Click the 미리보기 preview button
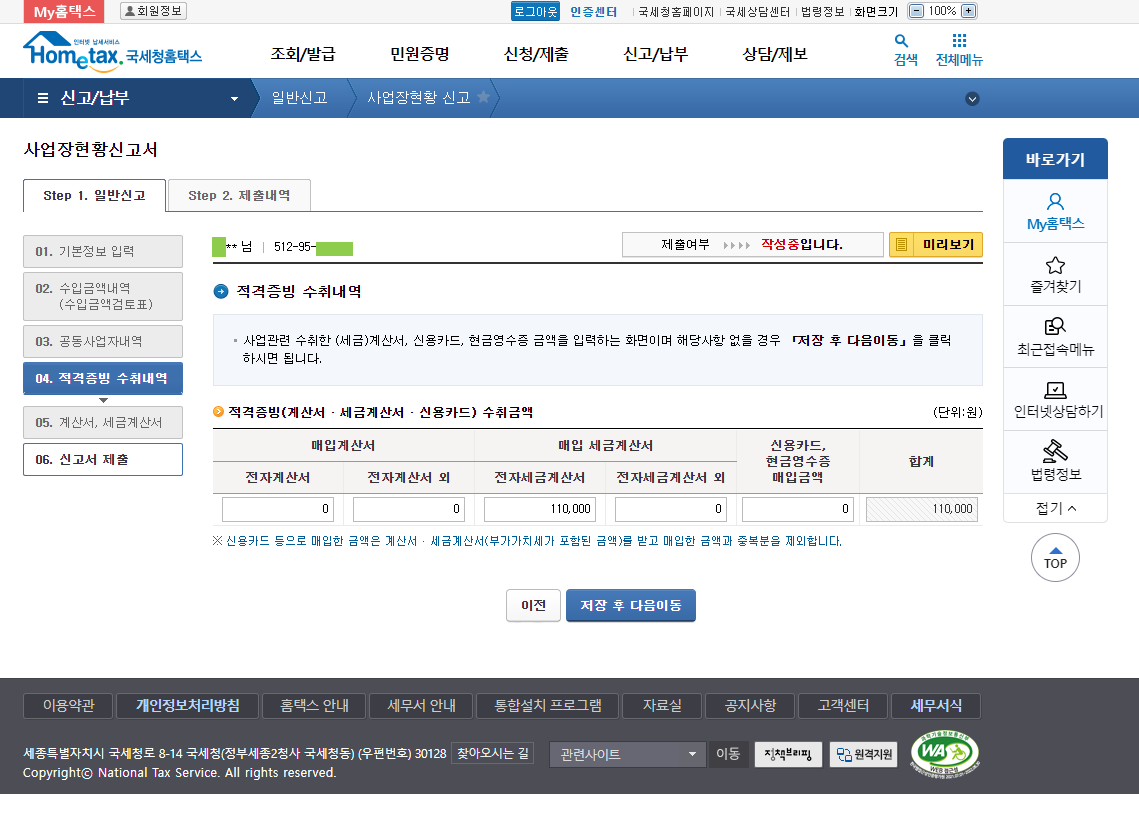Viewport: 1139px width, 816px height. point(936,245)
